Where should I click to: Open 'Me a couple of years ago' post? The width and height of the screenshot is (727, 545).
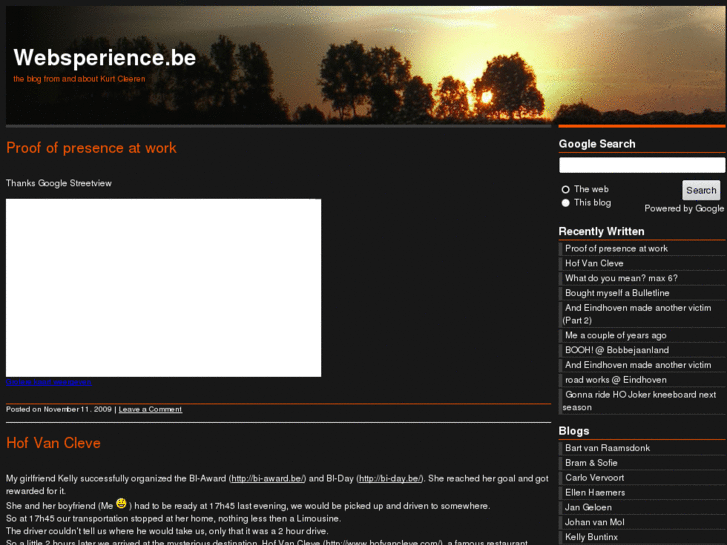616,335
